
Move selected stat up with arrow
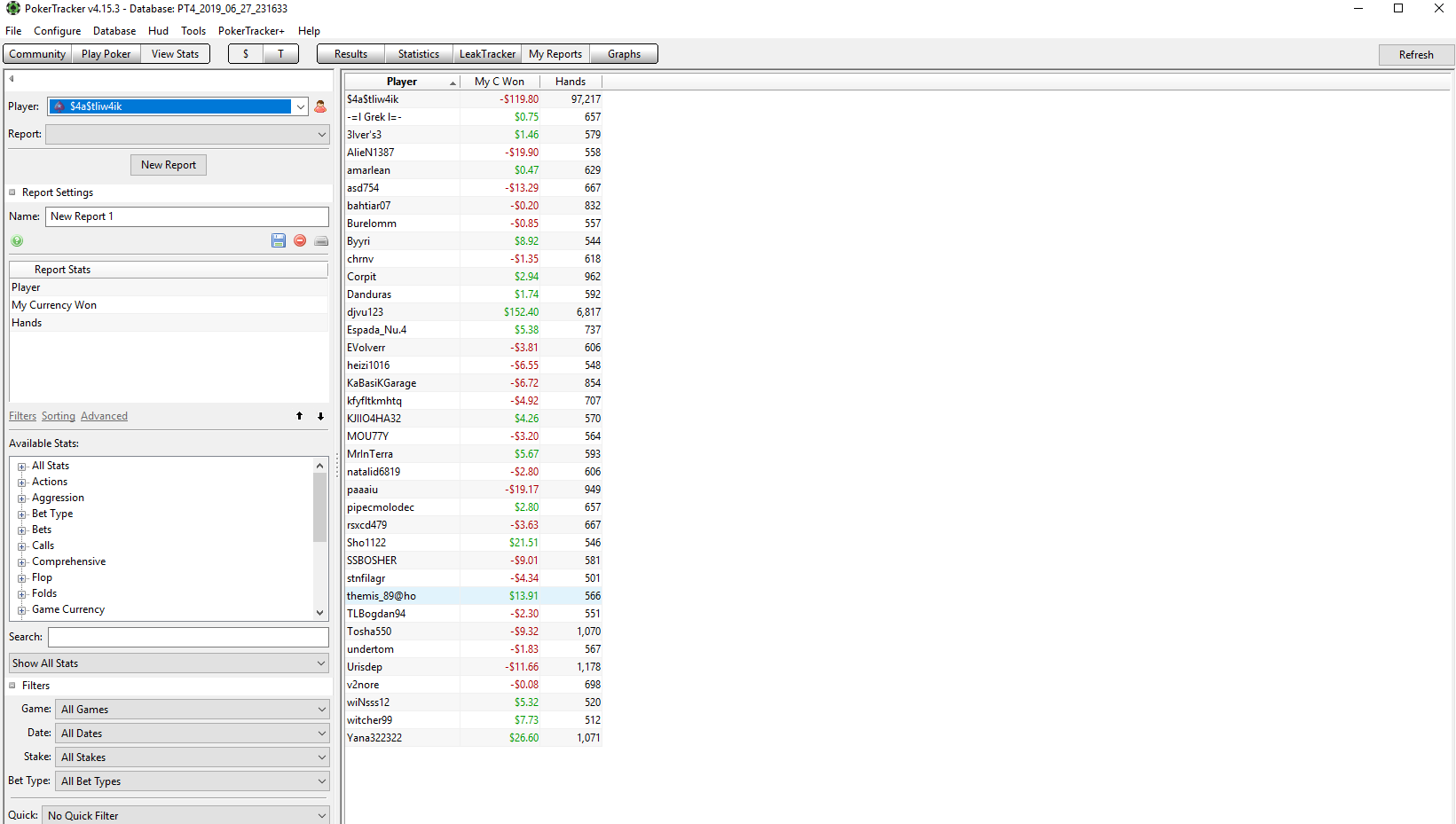[299, 416]
